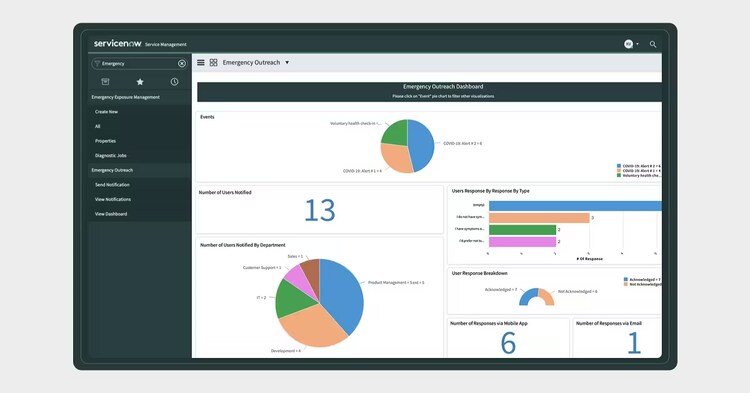Click the orange Not Acknowledged legend swatch
The height and width of the screenshot is (393, 750).
pos(626,284)
